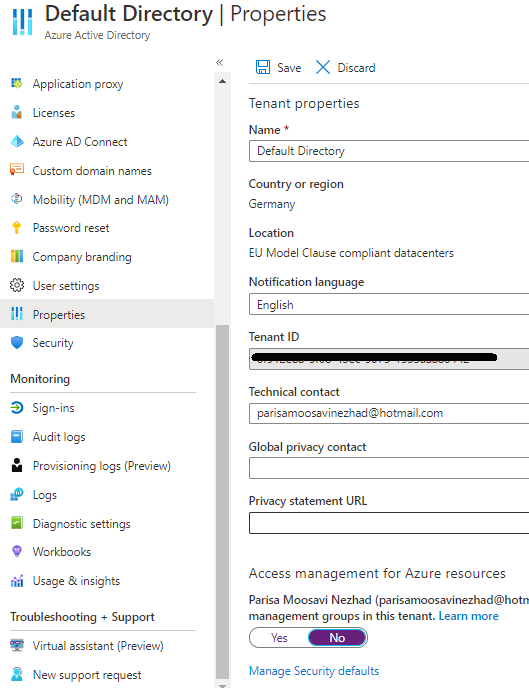Click the sidebar scroll down arrow
The image size is (529, 688).
(222, 685)
